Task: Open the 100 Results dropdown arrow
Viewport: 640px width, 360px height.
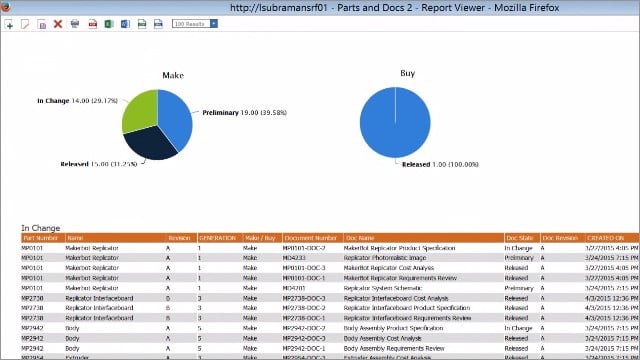Action: click(214, 24)
